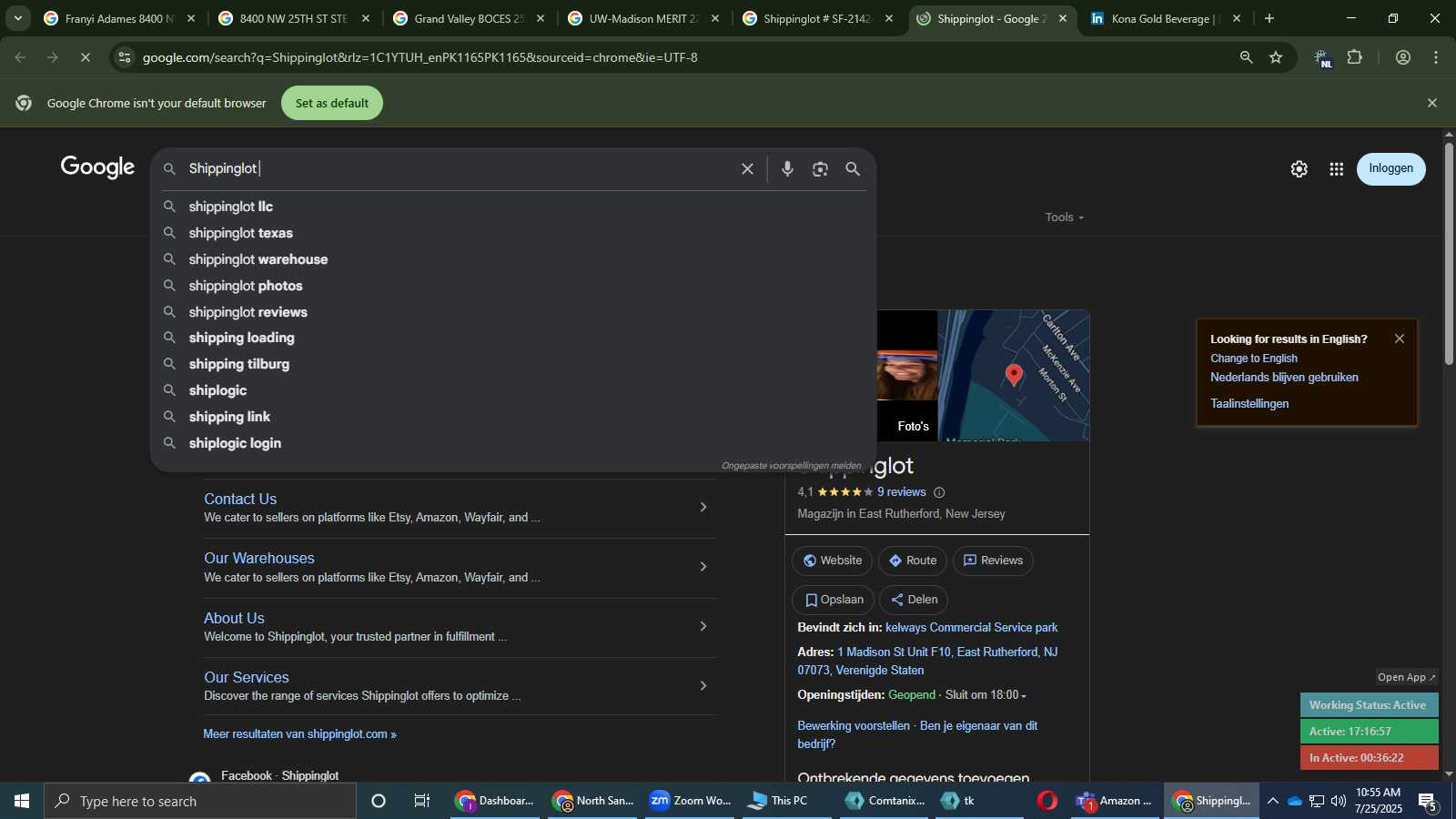Clear the search box with the X icon

pos(747,169)
